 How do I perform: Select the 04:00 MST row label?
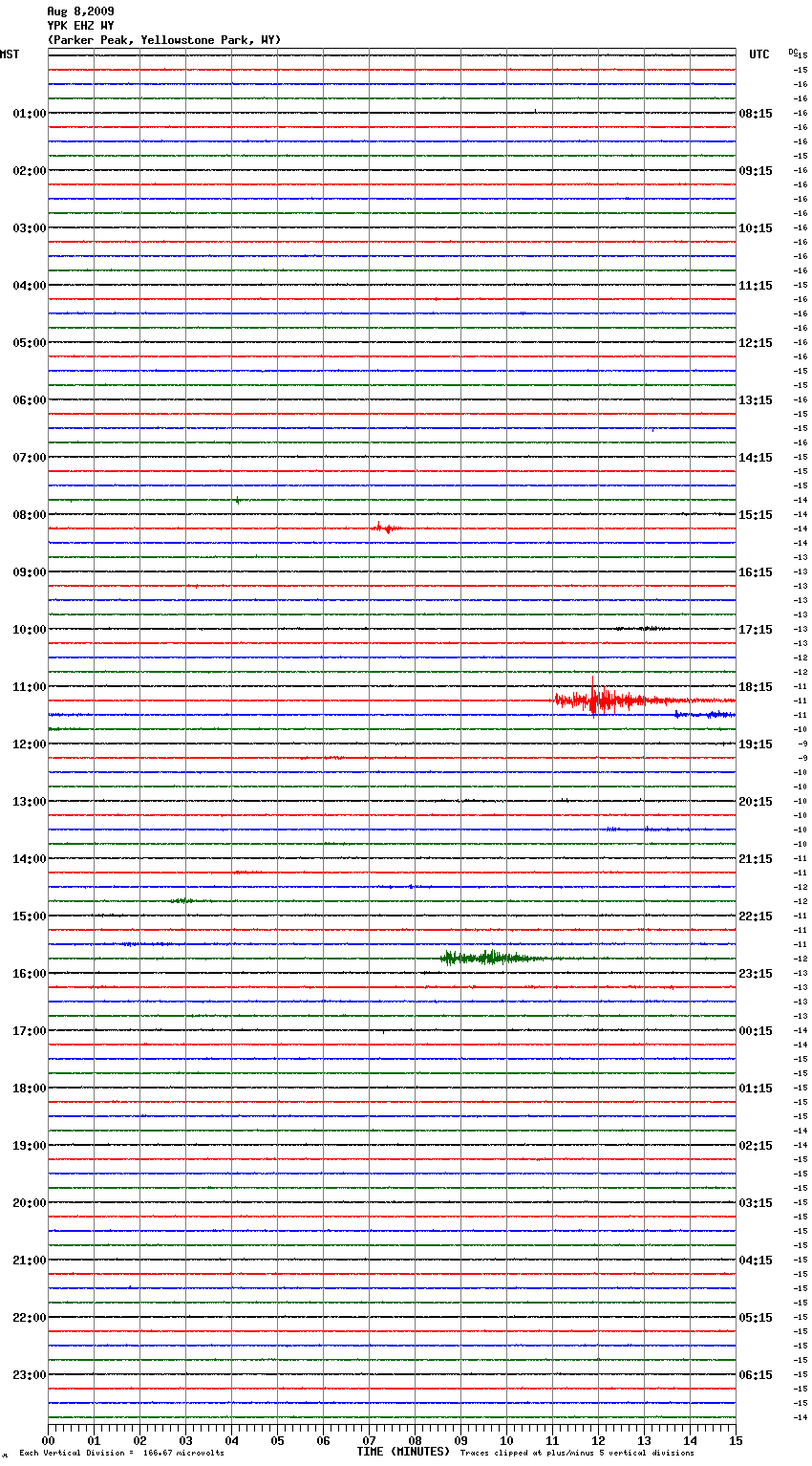click(x=30, y=286)
